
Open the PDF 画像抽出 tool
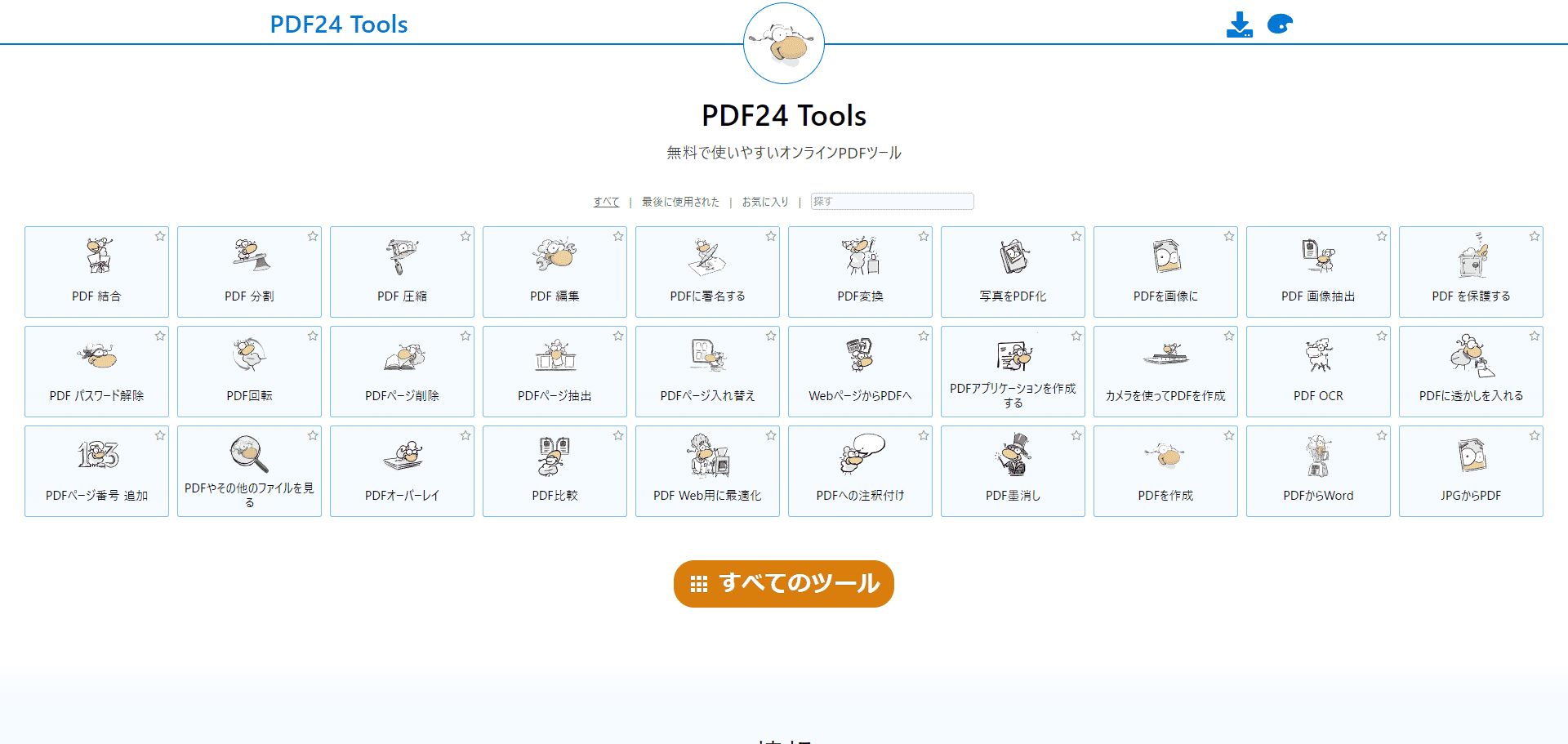click(1318, 272)
